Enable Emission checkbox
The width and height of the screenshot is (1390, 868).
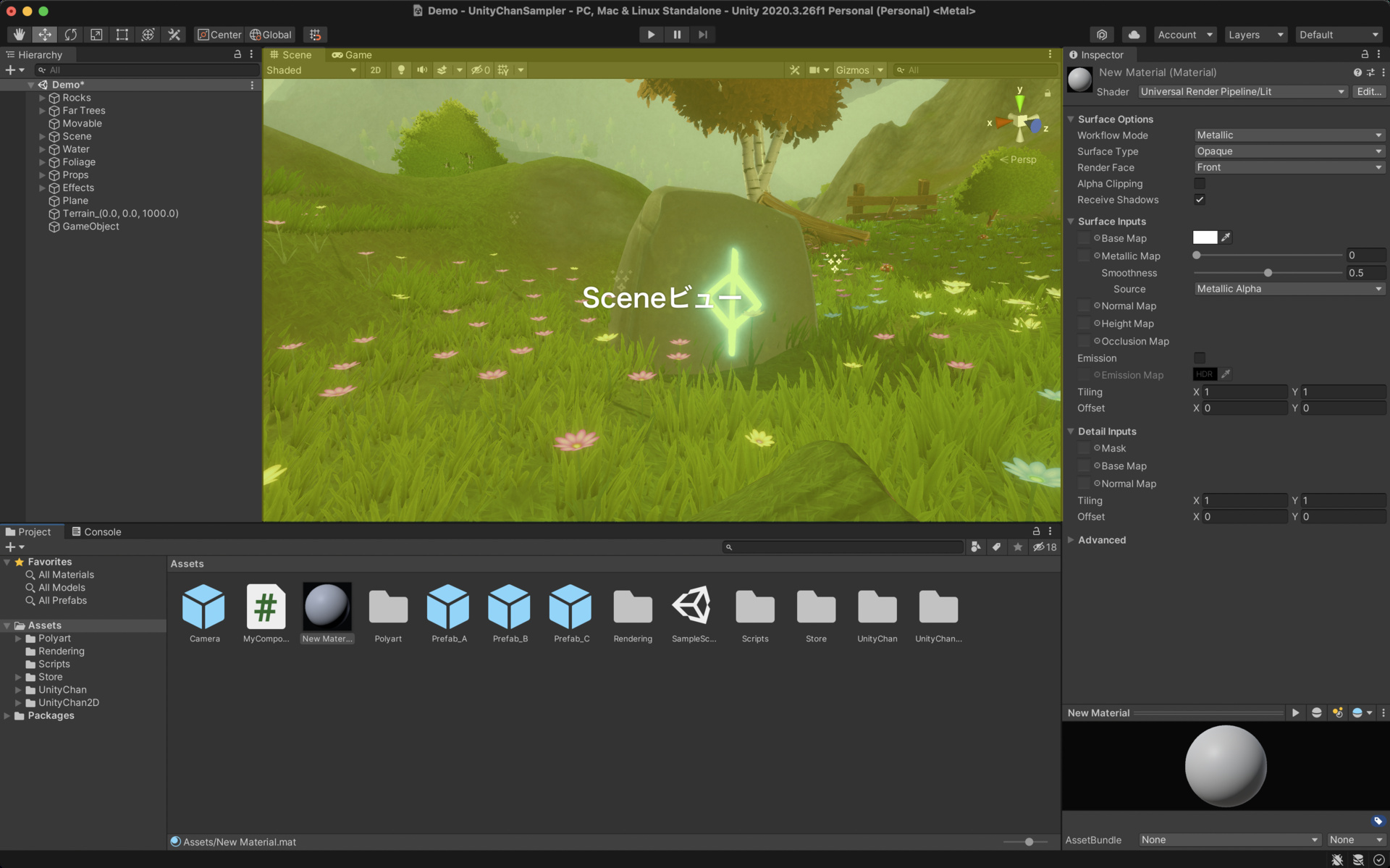(x=1200, y=358)
